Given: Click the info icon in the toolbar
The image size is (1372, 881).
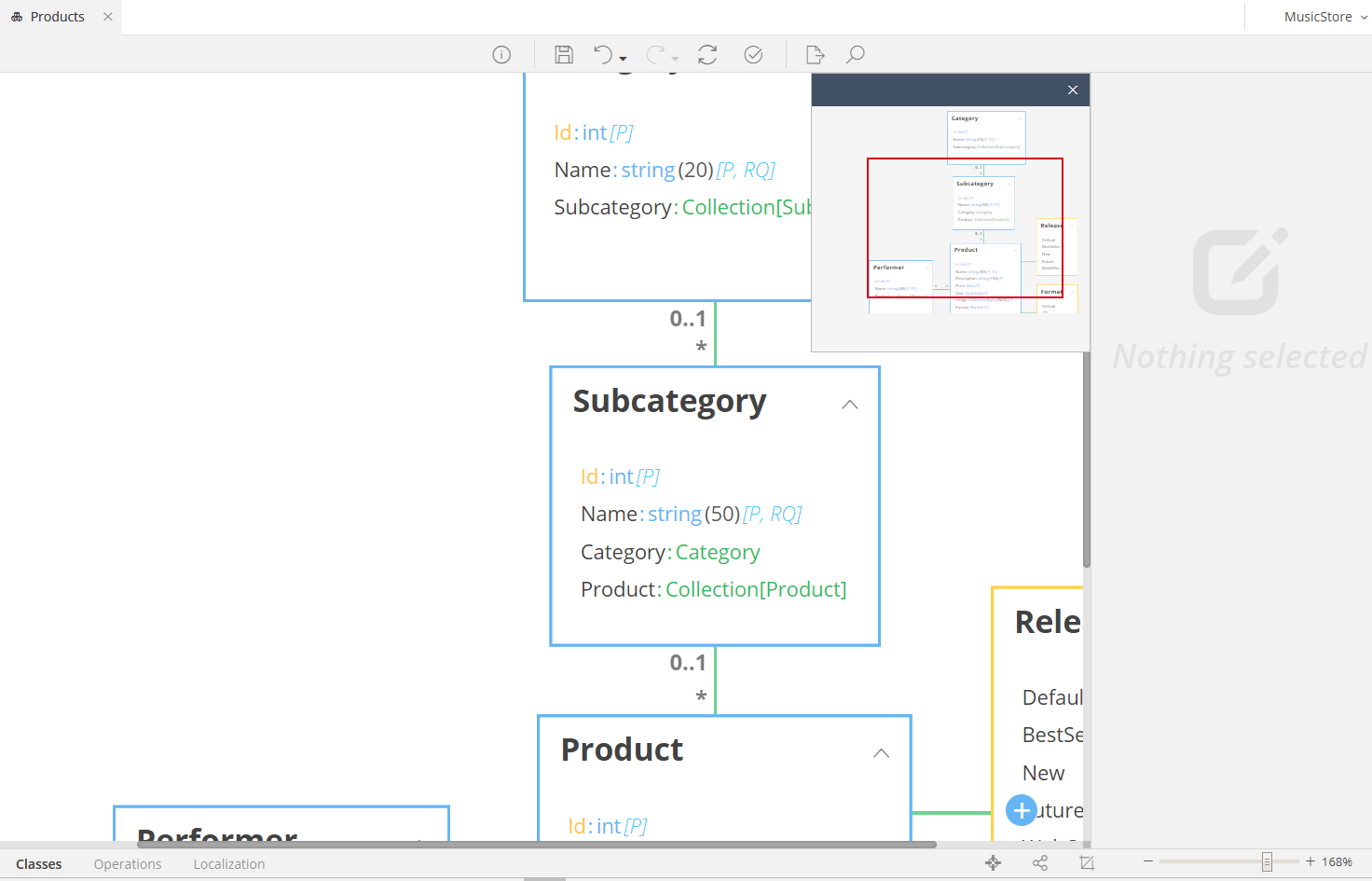Looking at the screenshot, I should 501,55.
